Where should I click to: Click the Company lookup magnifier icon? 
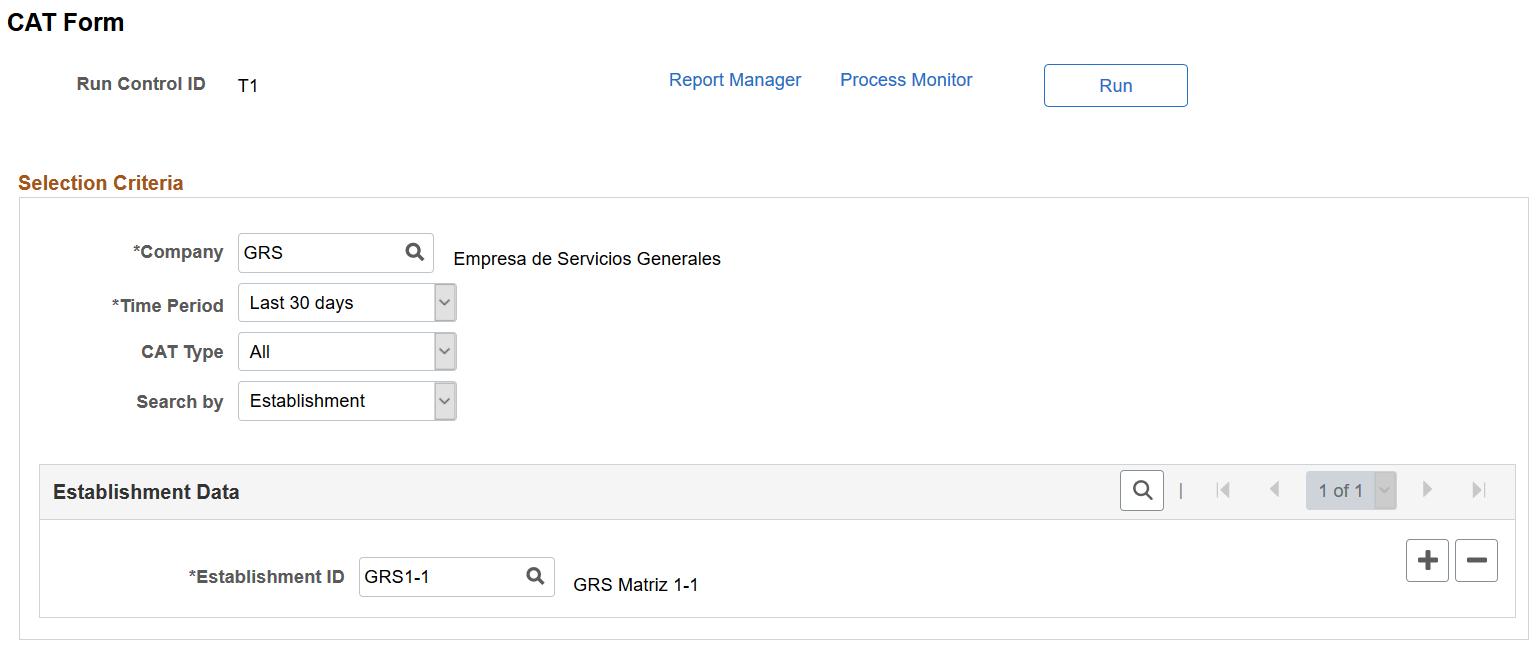415,252
